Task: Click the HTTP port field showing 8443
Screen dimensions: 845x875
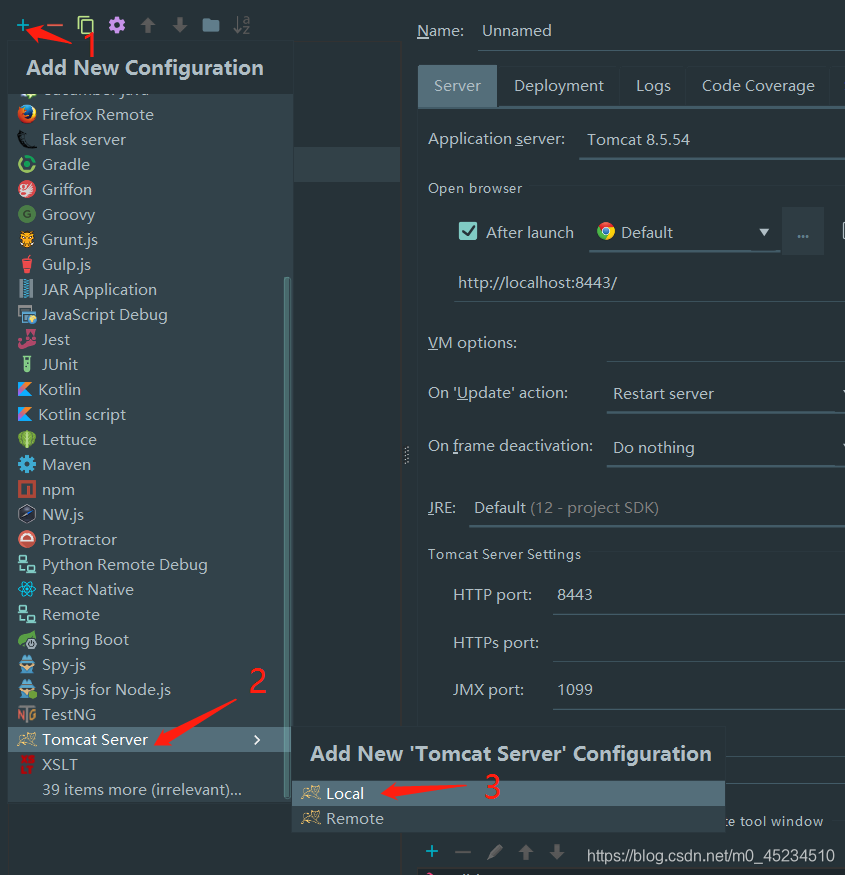Action: click(x=698, y=595)
